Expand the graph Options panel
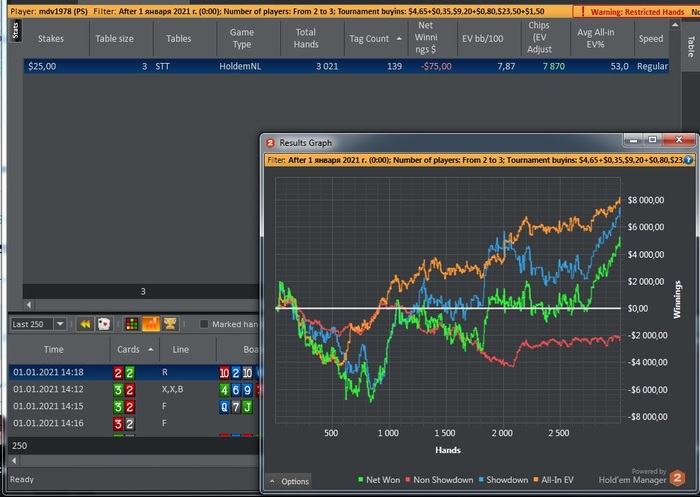Viewport: 700px width, 497px height. click(x=289, y=481)
